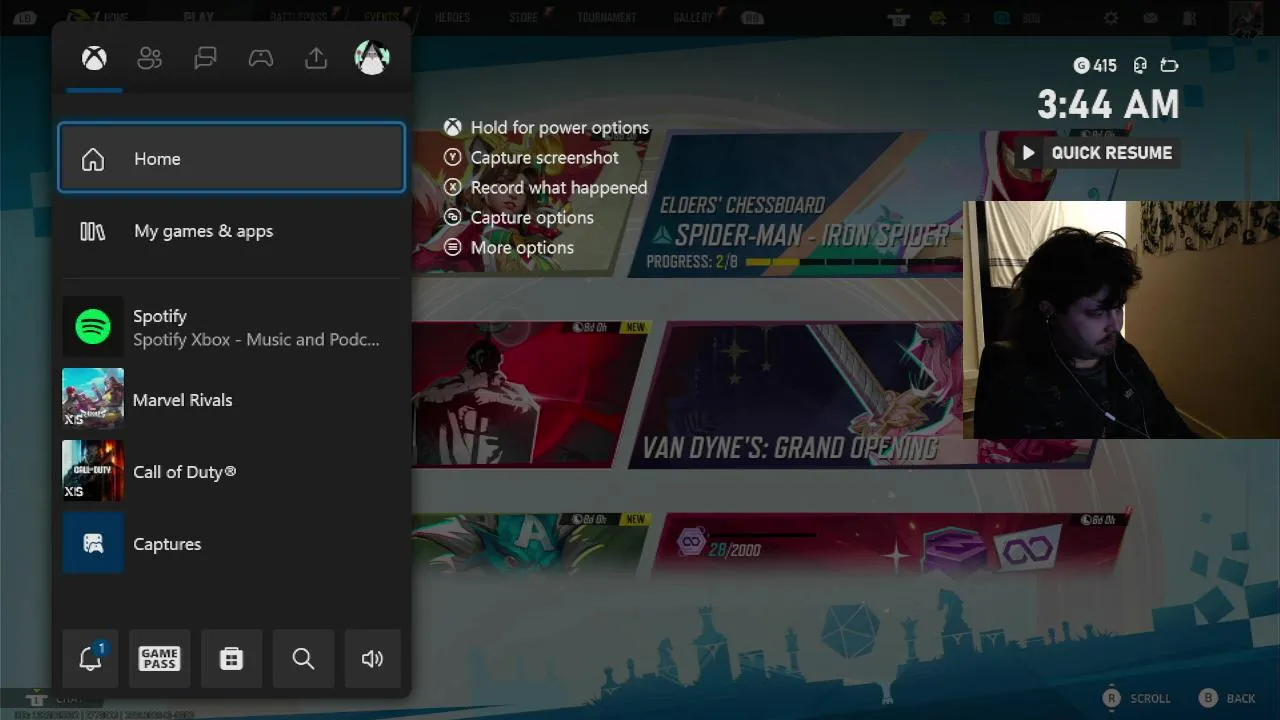
Task: Click the controller battery icon
Action: click(1169, 66)
